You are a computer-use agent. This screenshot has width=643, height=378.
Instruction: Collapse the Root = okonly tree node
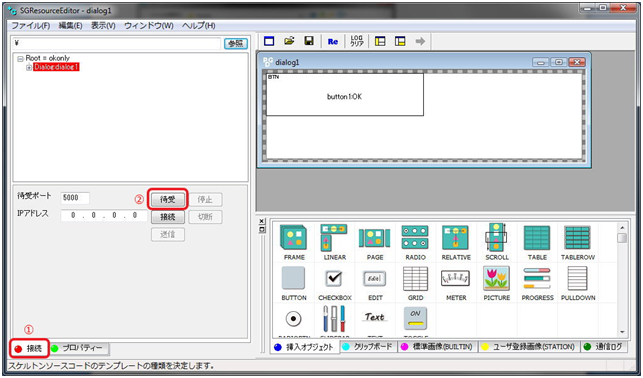[x=20, y=59]
